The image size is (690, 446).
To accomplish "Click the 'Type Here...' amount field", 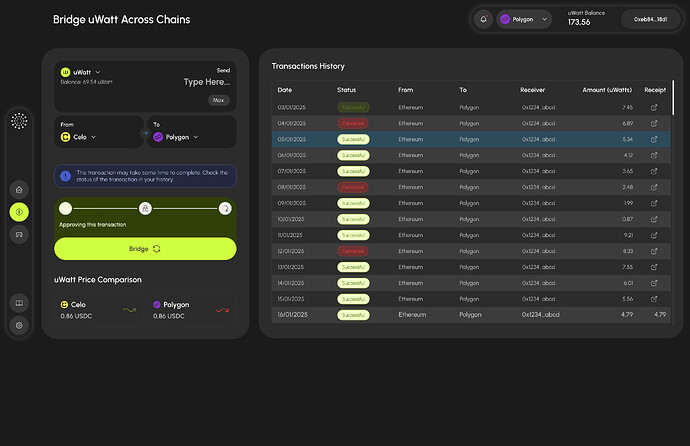I will coord(206,82).
